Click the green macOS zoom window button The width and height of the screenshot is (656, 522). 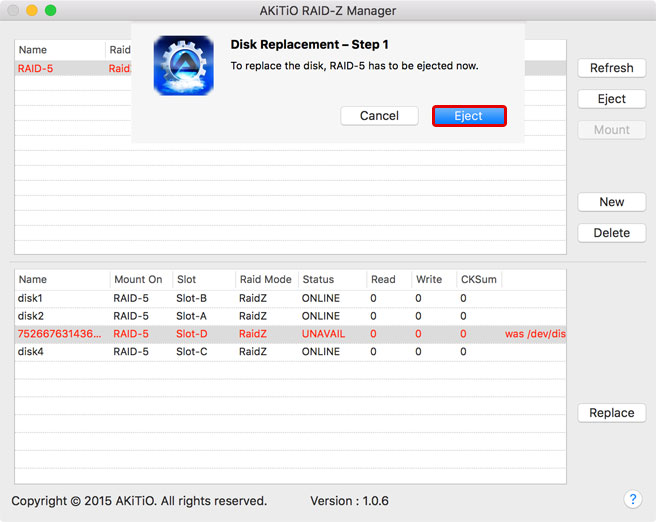click(x=51, y=10)
